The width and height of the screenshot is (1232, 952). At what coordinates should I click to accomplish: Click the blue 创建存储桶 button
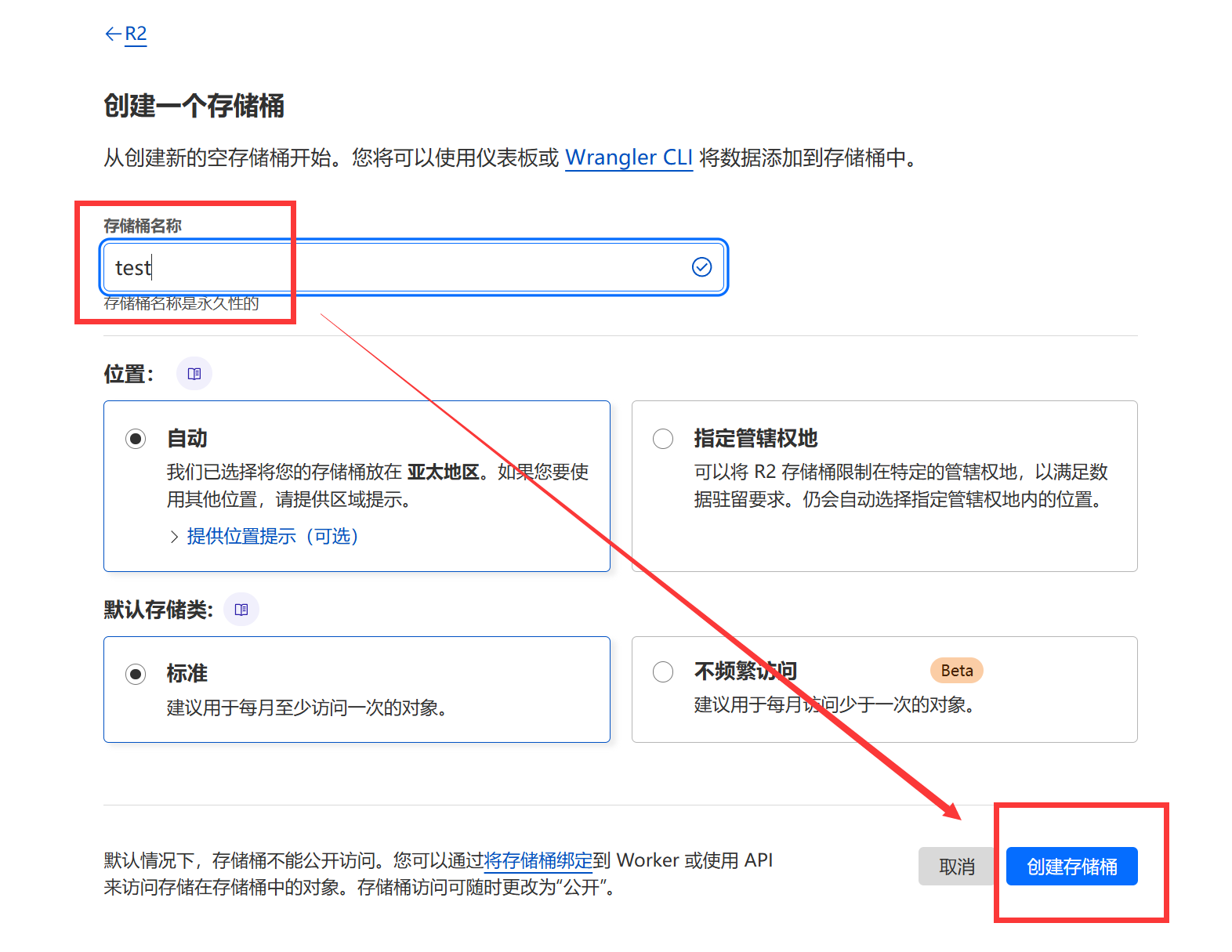point(1071,867)
